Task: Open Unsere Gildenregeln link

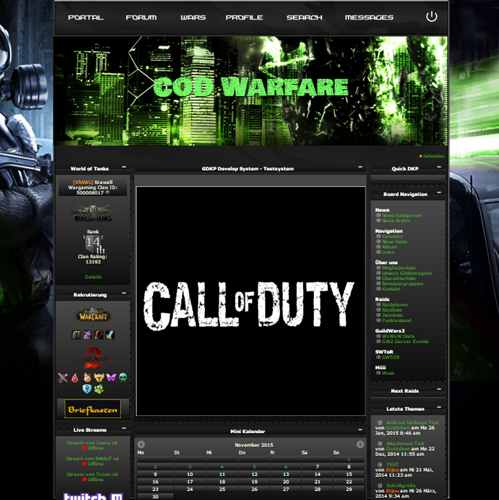Action: (407, 273)
